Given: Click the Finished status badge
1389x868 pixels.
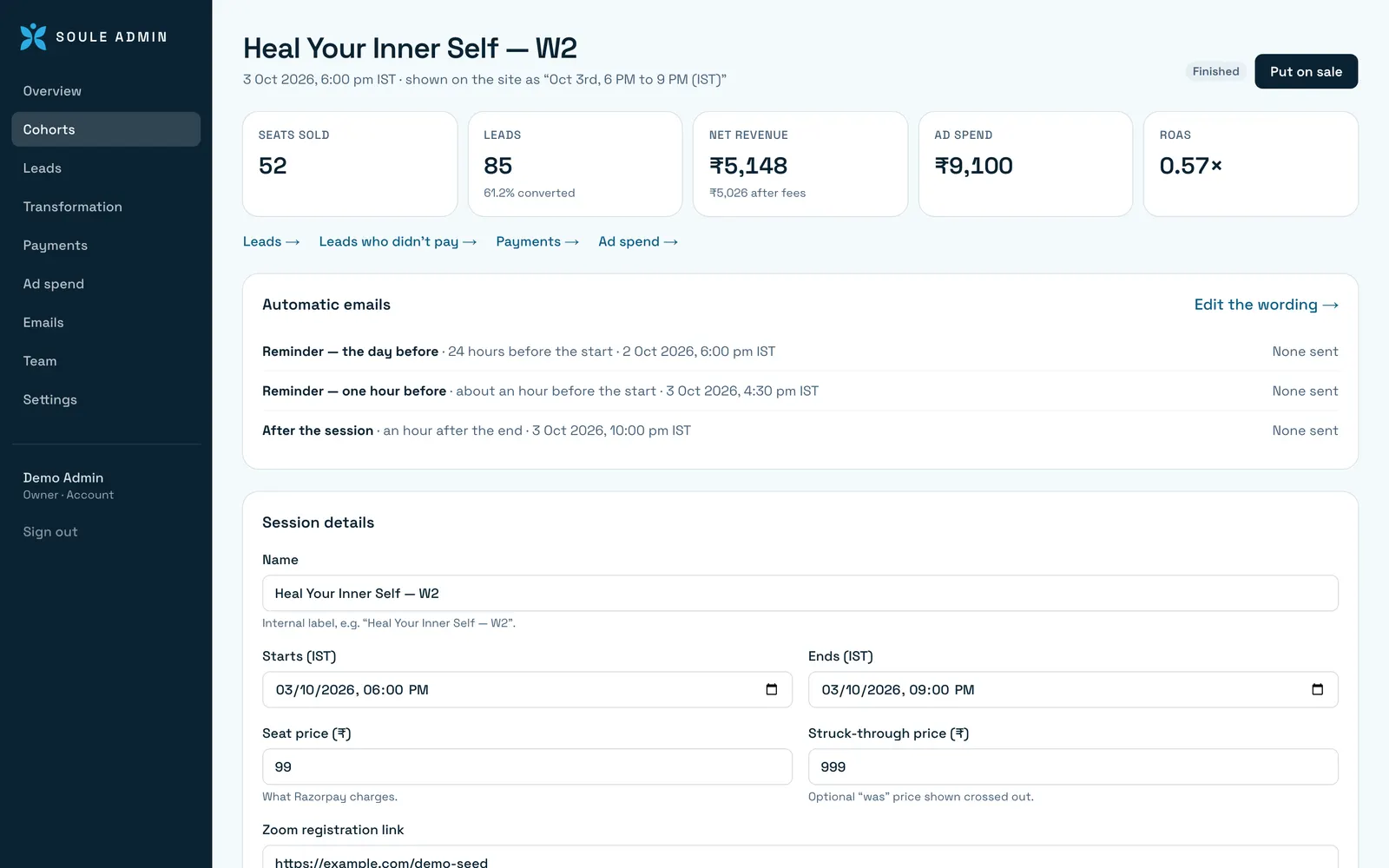Looking at the screenshot, I should (1215, 71).
